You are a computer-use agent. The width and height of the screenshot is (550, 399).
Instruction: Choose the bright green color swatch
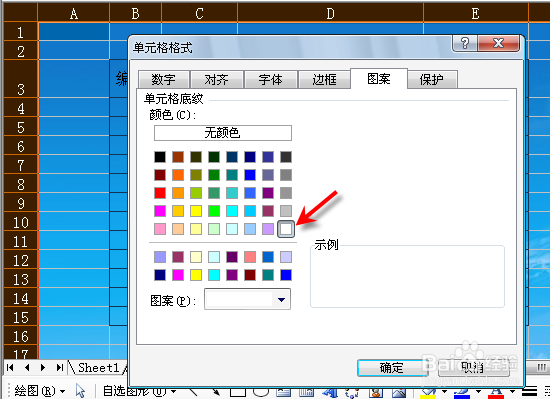coord(214,211)
